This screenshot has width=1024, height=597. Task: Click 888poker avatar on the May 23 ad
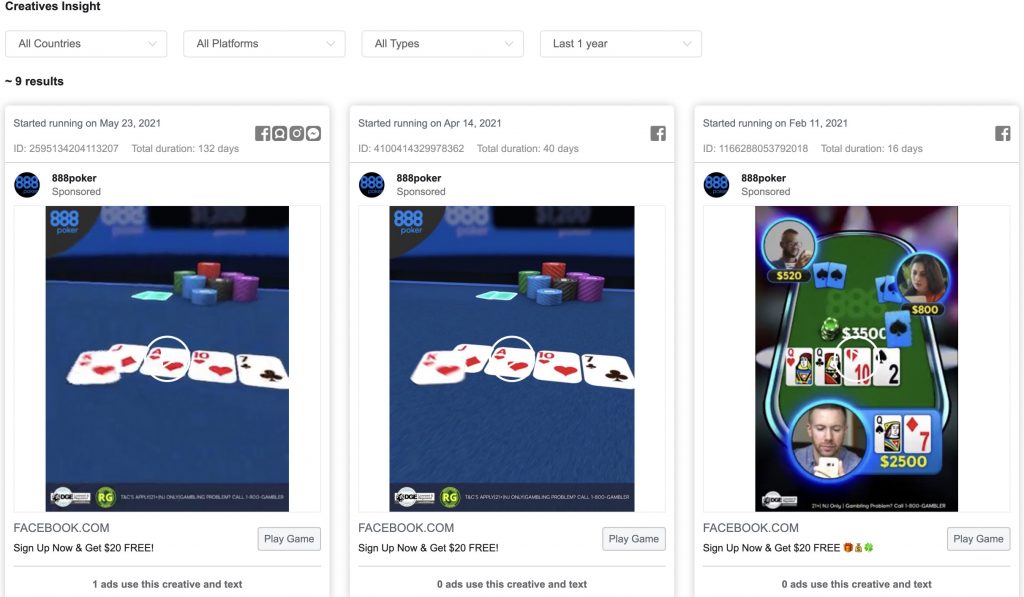point(27,185)
